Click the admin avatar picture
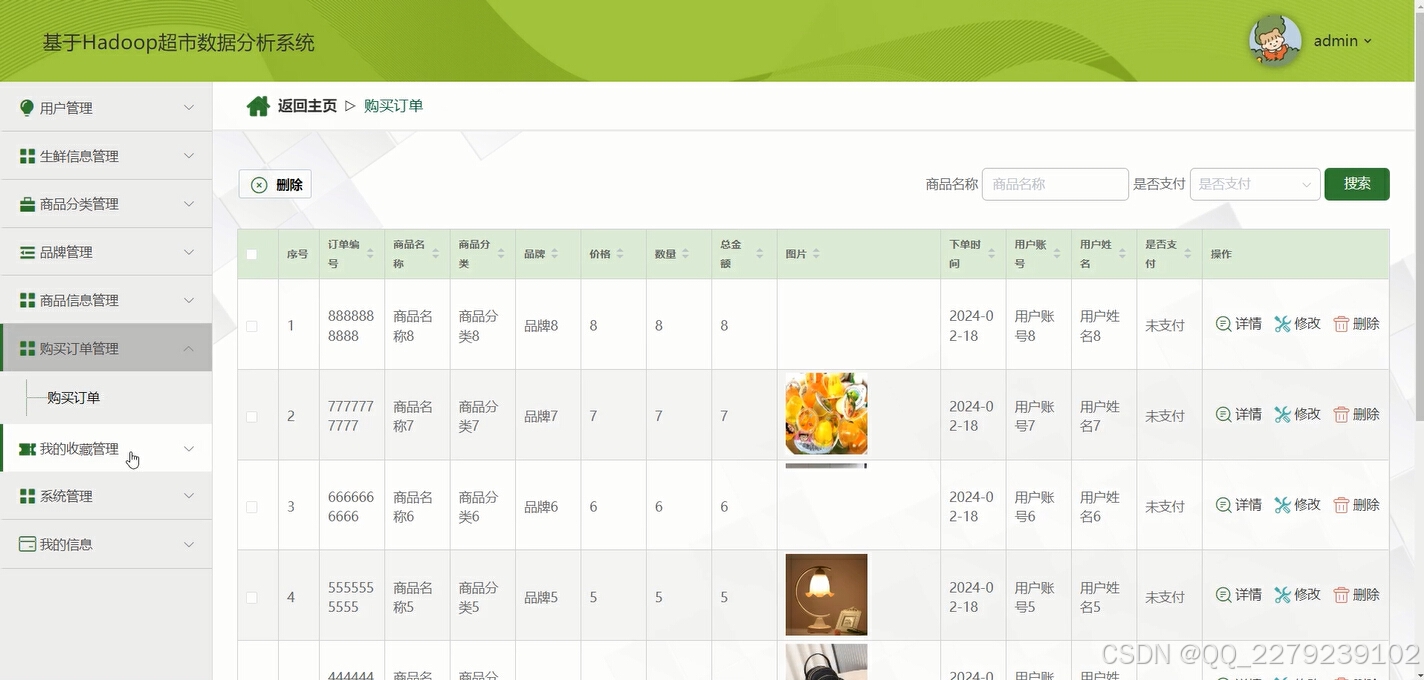 click(1275, 41)
